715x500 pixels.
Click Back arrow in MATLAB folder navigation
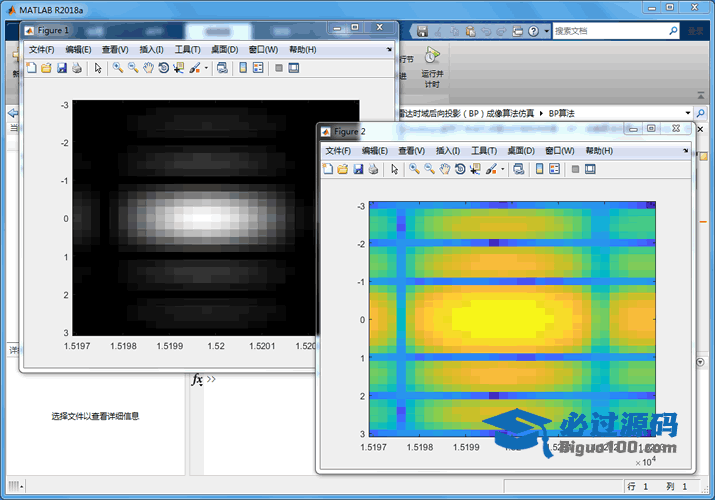click(x=13, y=113)
